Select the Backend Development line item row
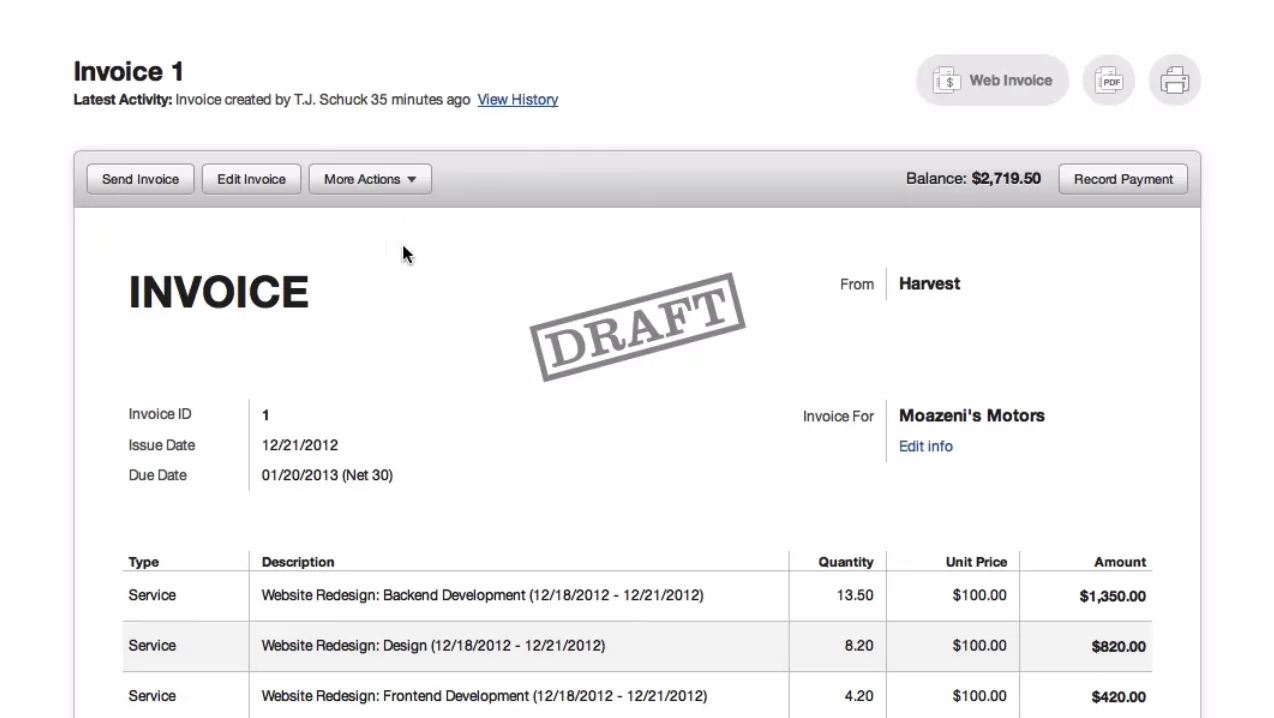This screenshot has width=1274, height=718. pyautogui.click(x=637, y=595)
